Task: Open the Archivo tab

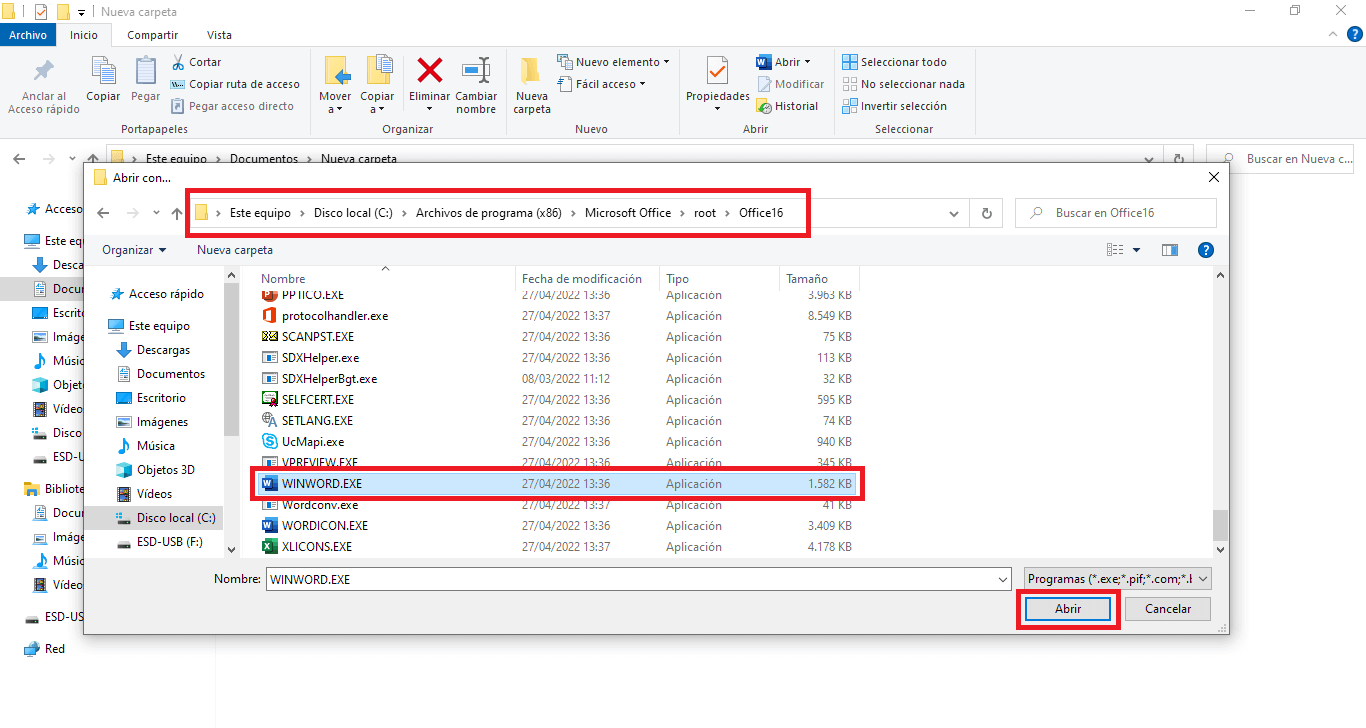Action: [x=28, y=35]
